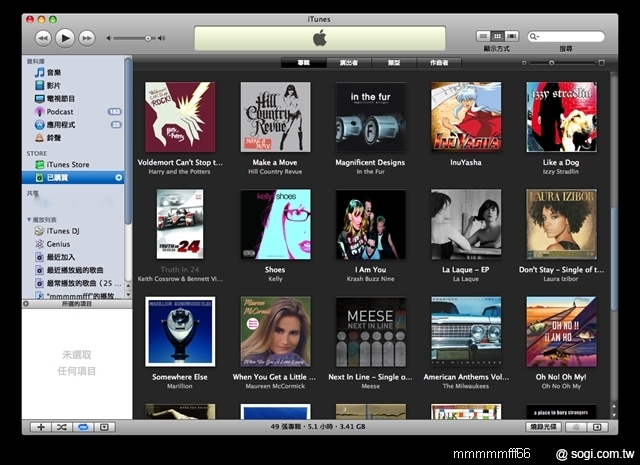Image resolution: width=640 pixels, height=465 pixels.
Task: Select iTunes DJ in the sidebar
Action: 62,230
